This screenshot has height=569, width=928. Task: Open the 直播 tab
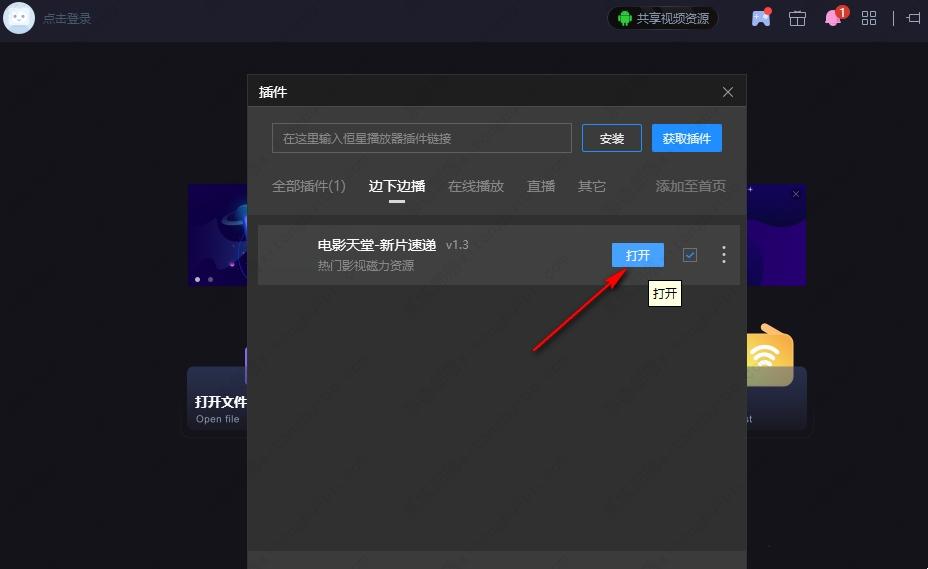click(541, 186)
